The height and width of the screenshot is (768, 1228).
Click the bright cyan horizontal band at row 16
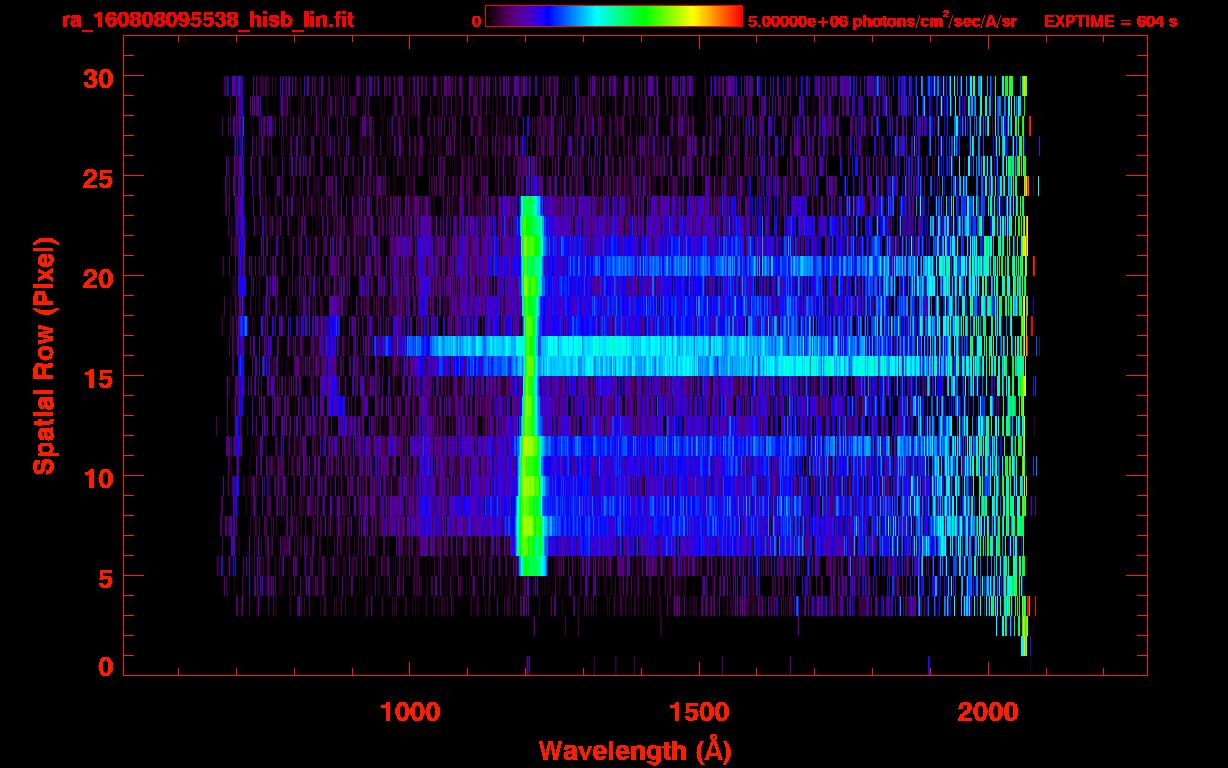(x=650, y=346)
